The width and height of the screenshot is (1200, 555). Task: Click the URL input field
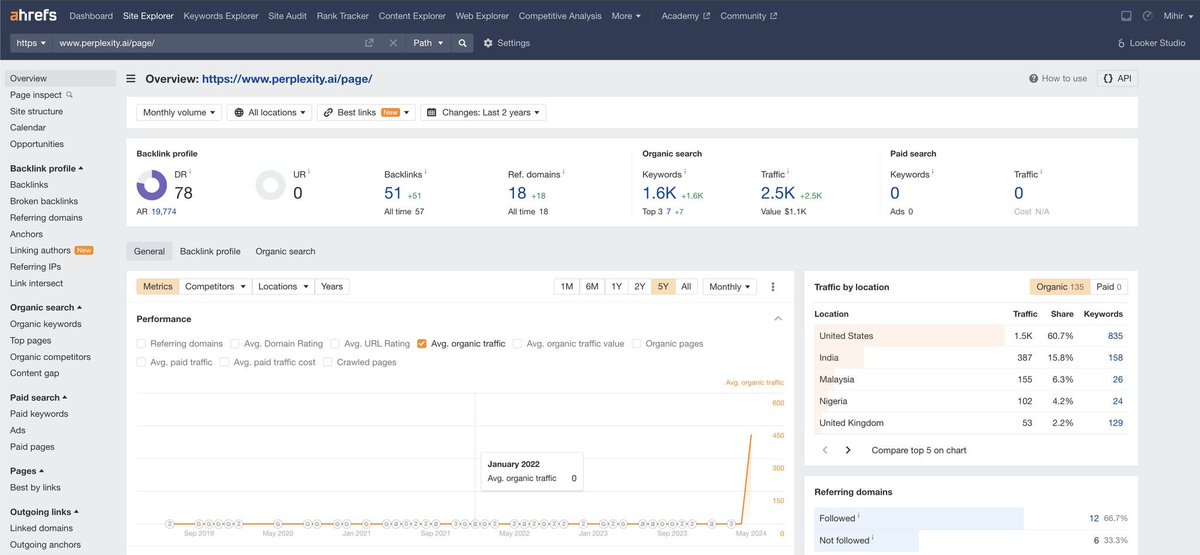[x=208, y=43]
